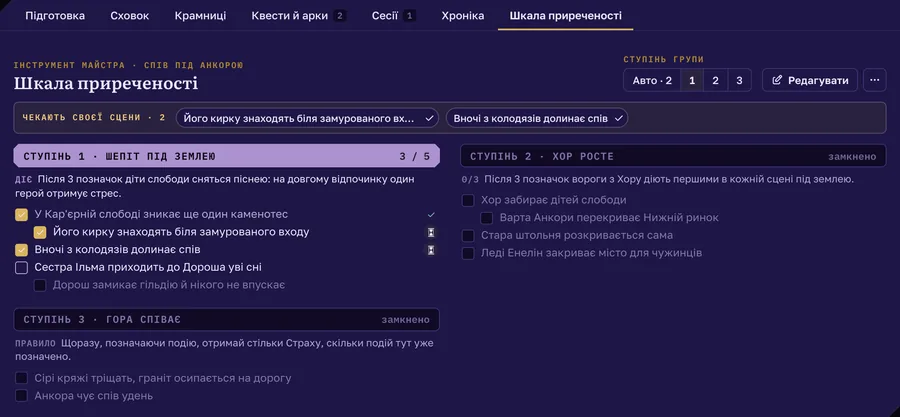Tick "Сірі кряжі тріщать, граніт осипається" checkbox

click(x=22, y=378)
